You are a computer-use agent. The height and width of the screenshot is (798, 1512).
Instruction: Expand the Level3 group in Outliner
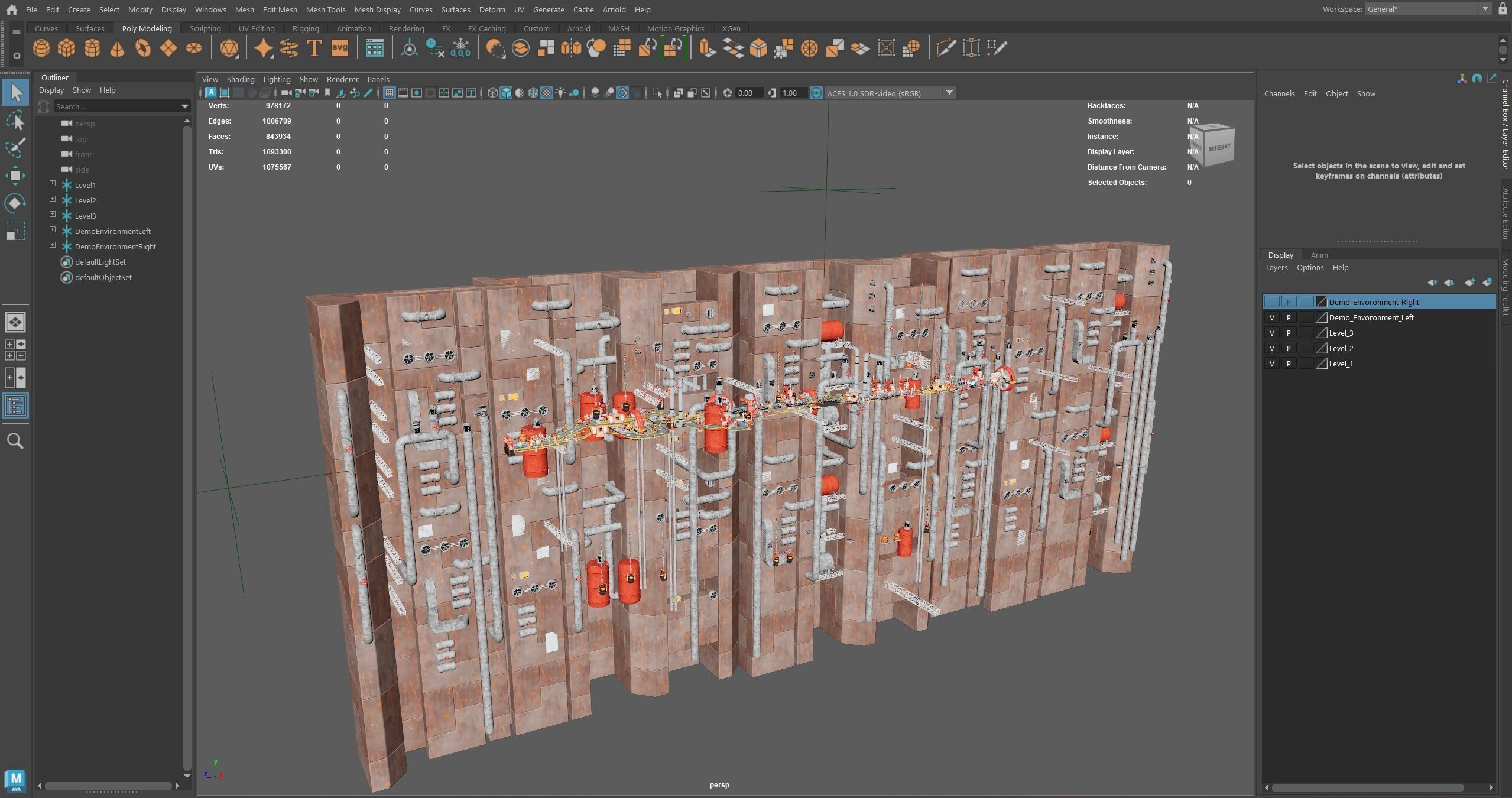[x=53, y=215]
